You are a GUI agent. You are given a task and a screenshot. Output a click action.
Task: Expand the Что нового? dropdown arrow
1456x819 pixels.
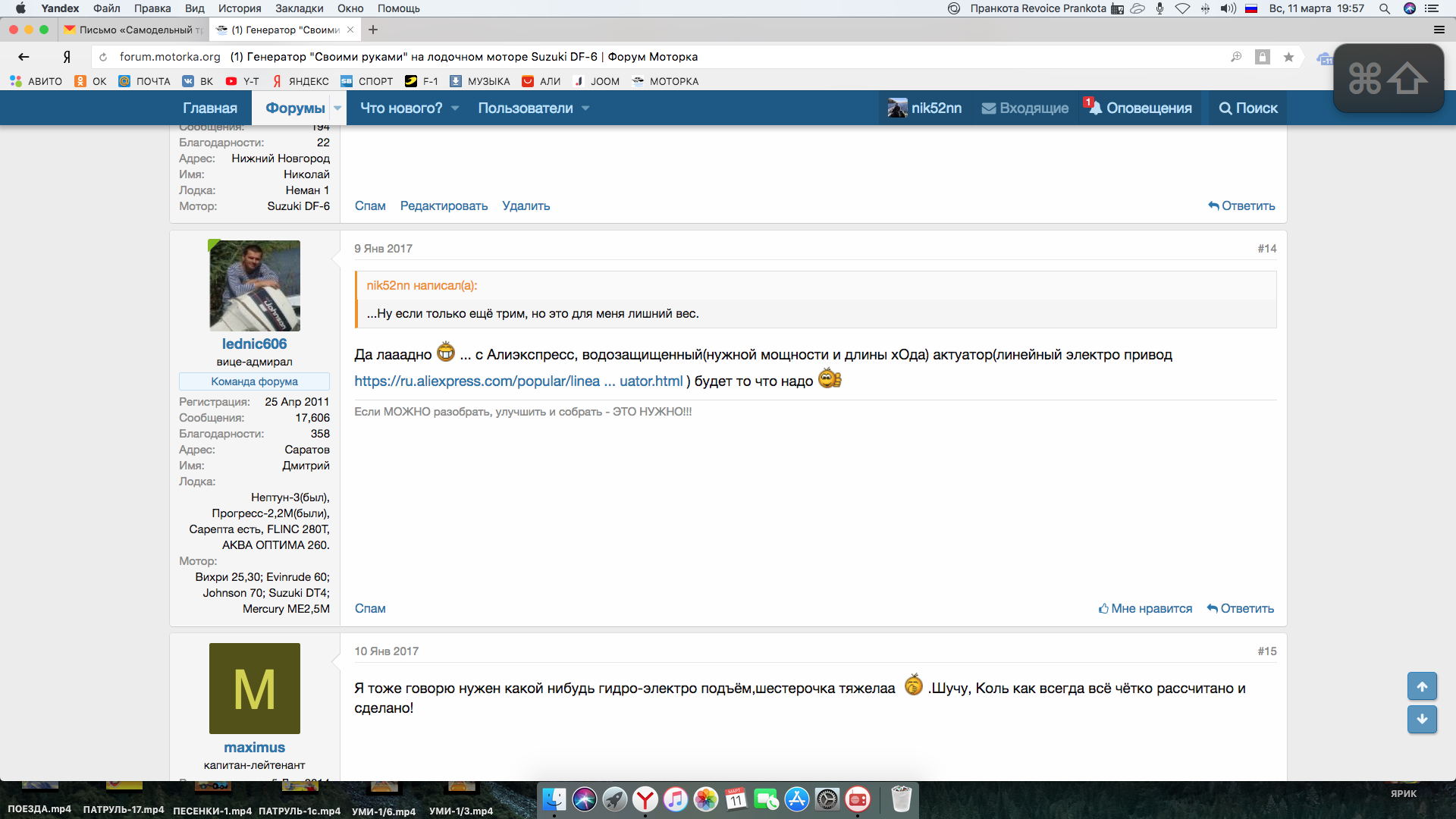click(455, 108)
